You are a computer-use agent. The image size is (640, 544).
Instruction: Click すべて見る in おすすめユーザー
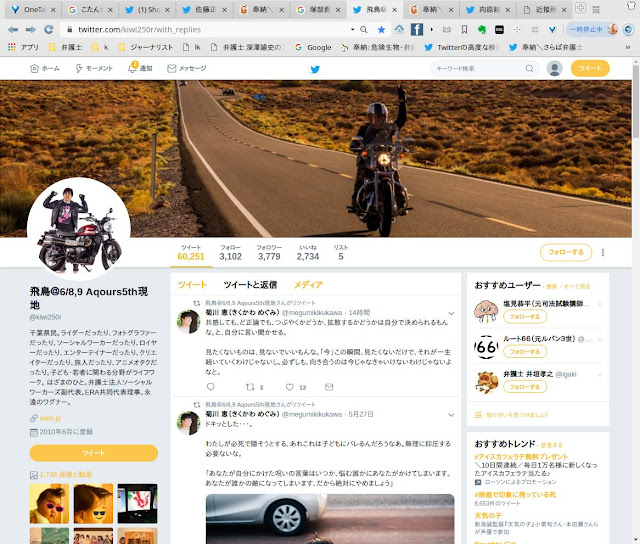[577, 286]
